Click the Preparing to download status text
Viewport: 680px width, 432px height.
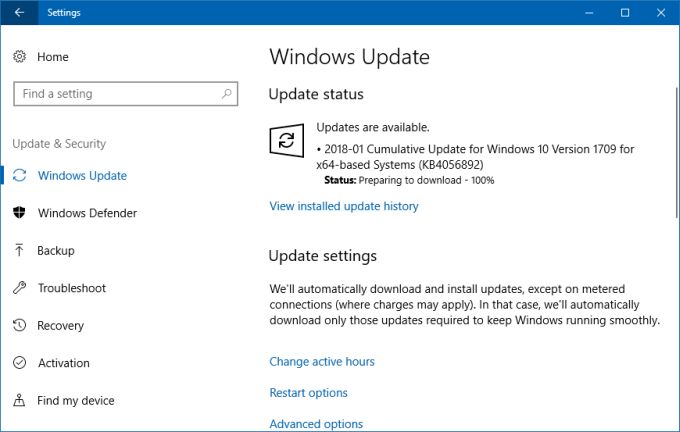410,180
